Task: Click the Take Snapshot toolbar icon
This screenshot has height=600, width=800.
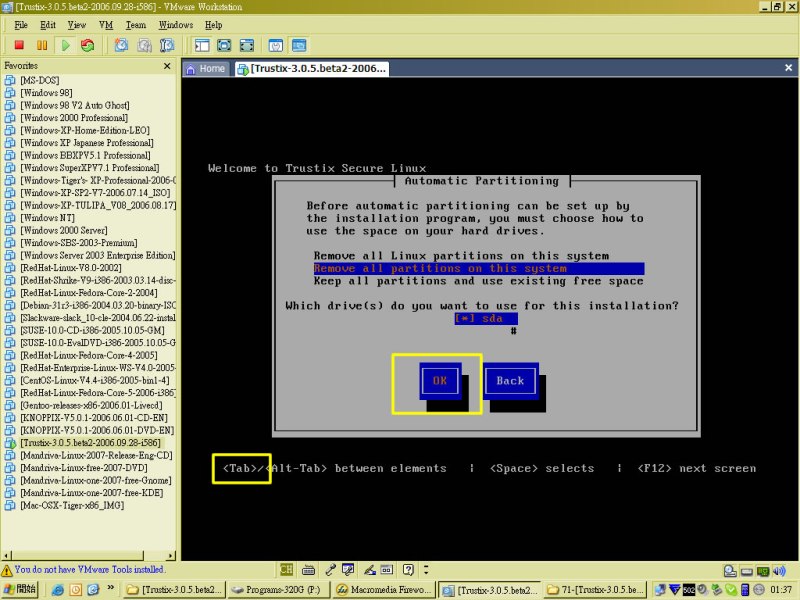Action: (x=121, y=45)
